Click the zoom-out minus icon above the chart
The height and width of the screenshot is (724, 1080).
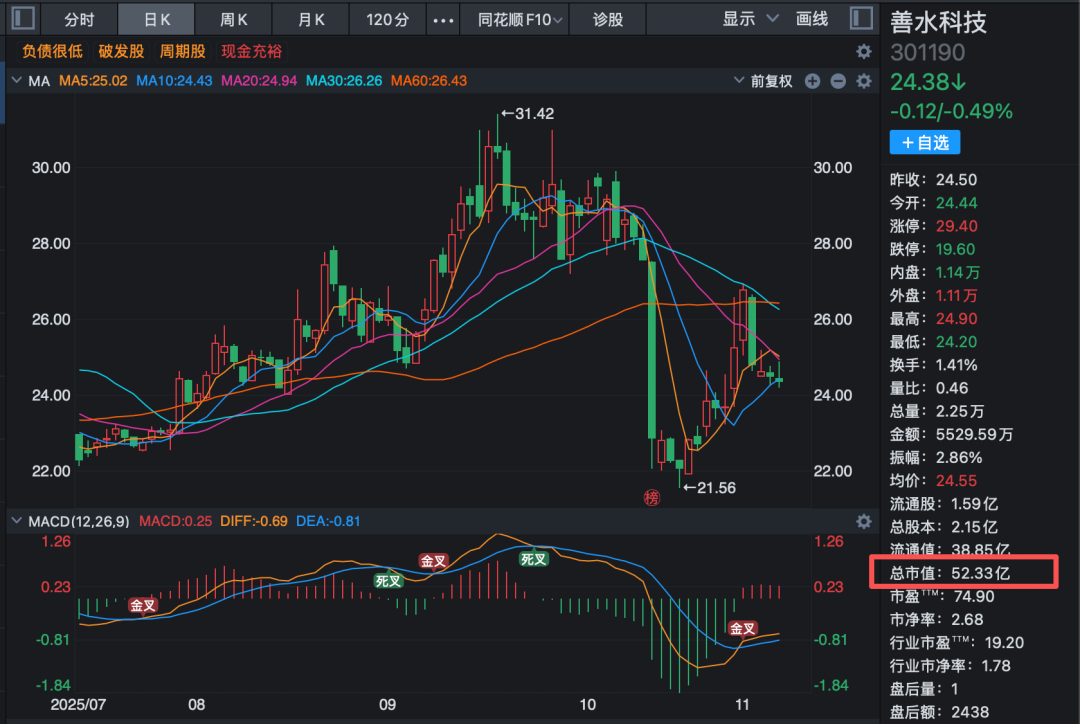(x=839, y=81)
